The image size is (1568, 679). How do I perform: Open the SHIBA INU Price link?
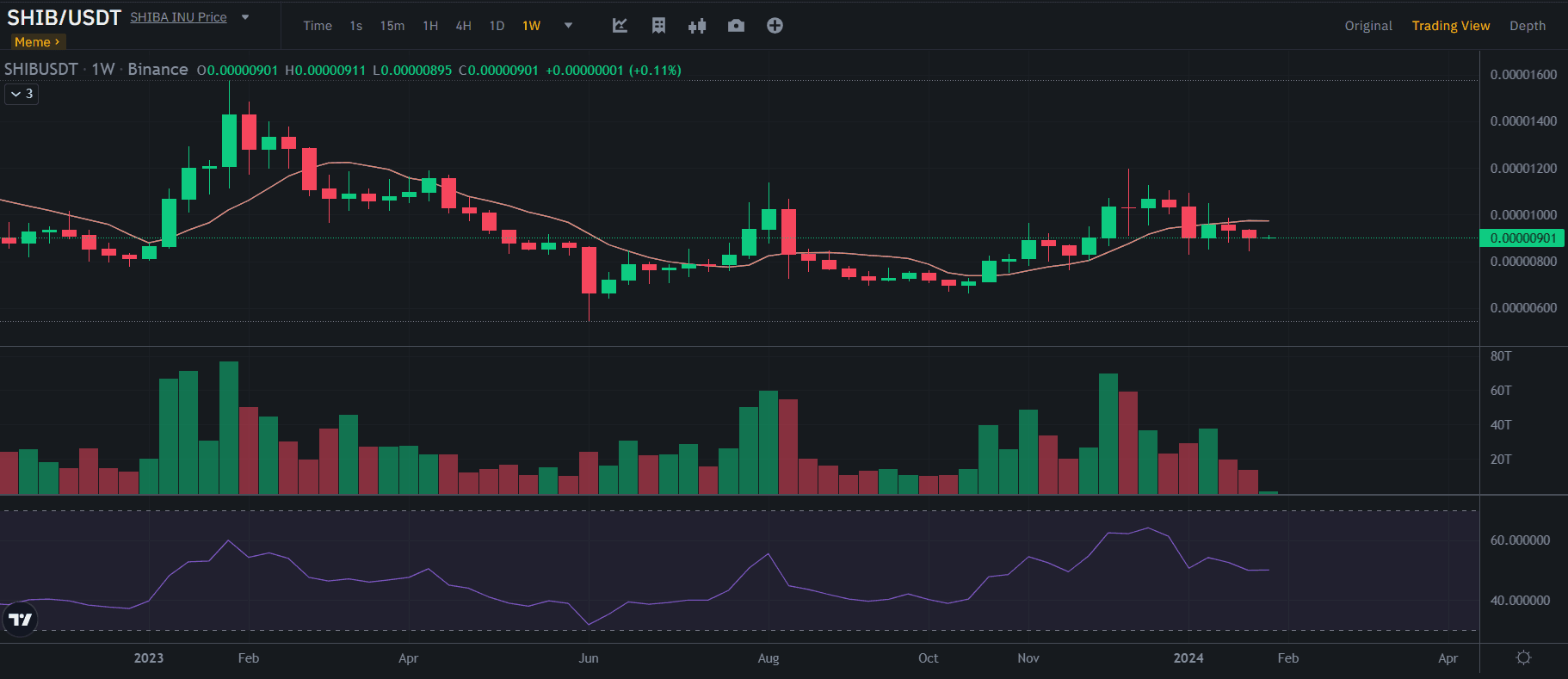coord(178,17)
